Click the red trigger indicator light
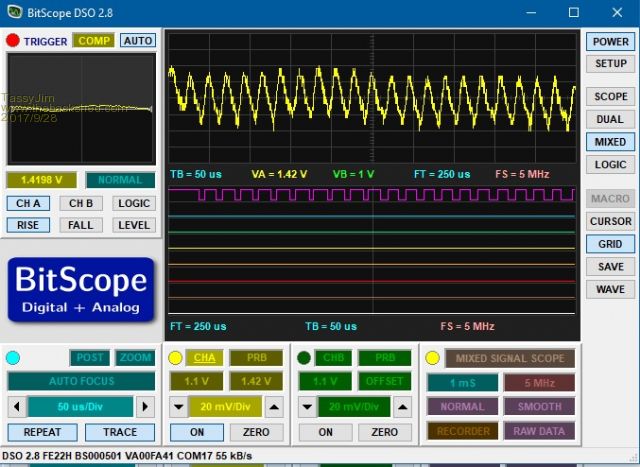 pos(13,40)
